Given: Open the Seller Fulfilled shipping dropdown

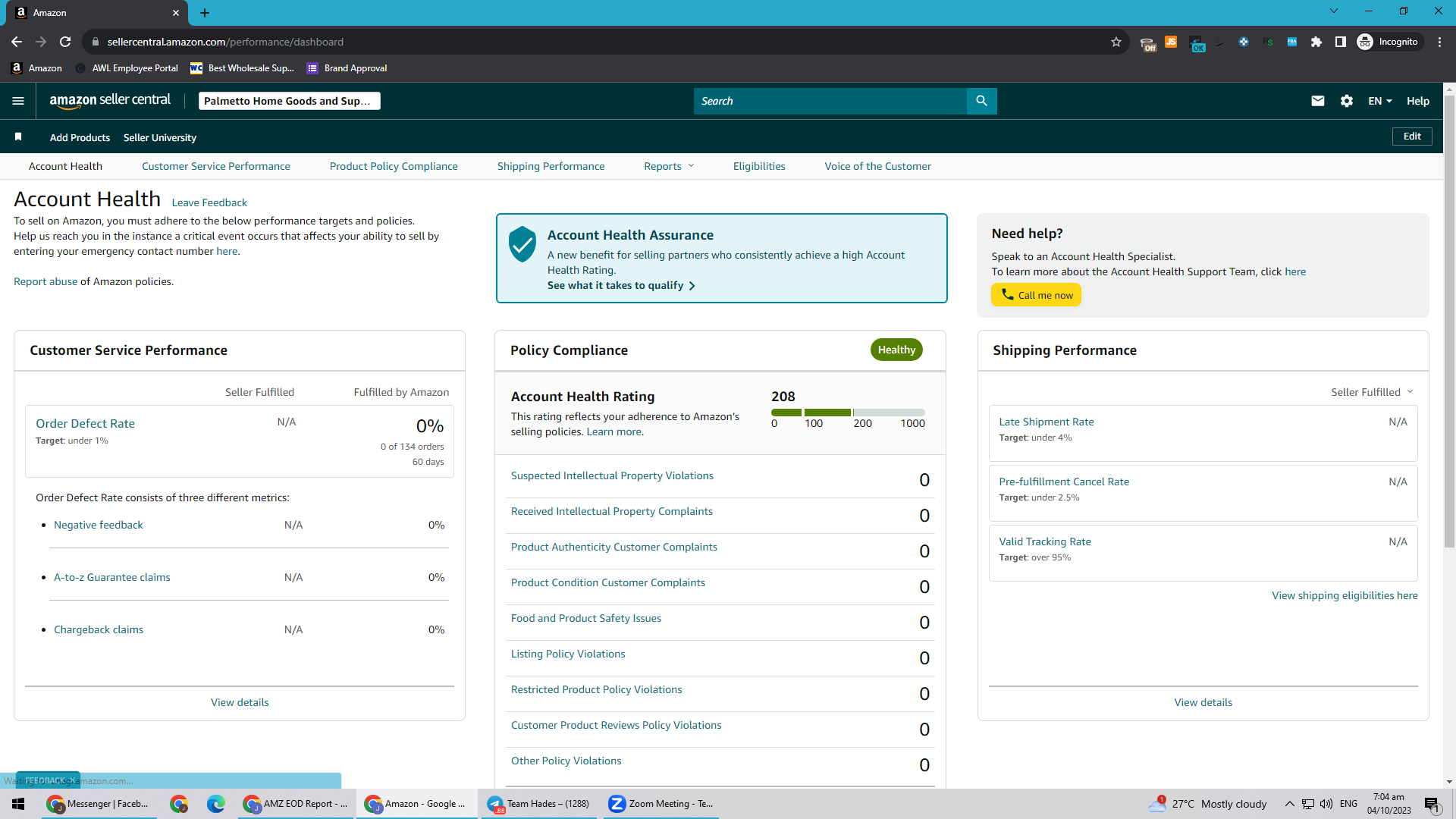Looking at the screenshot, I should (x=1372, y=392).
